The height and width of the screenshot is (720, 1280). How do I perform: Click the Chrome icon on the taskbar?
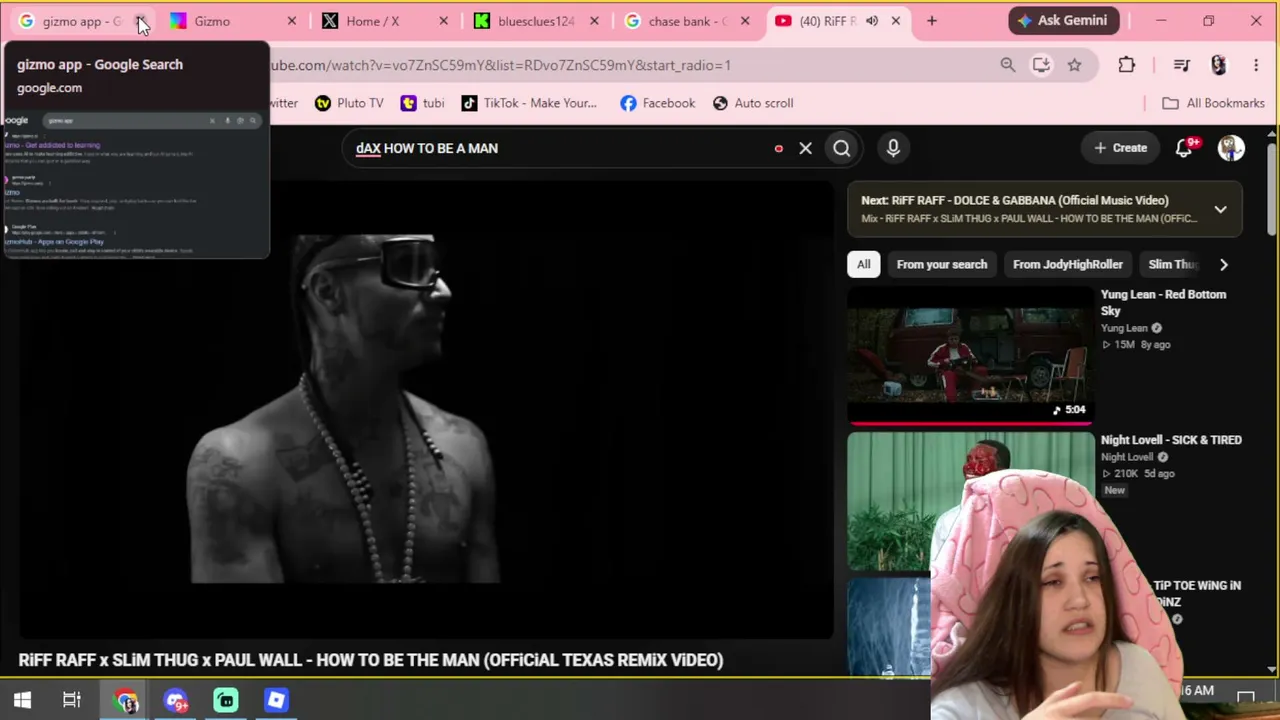click(126, 700)
